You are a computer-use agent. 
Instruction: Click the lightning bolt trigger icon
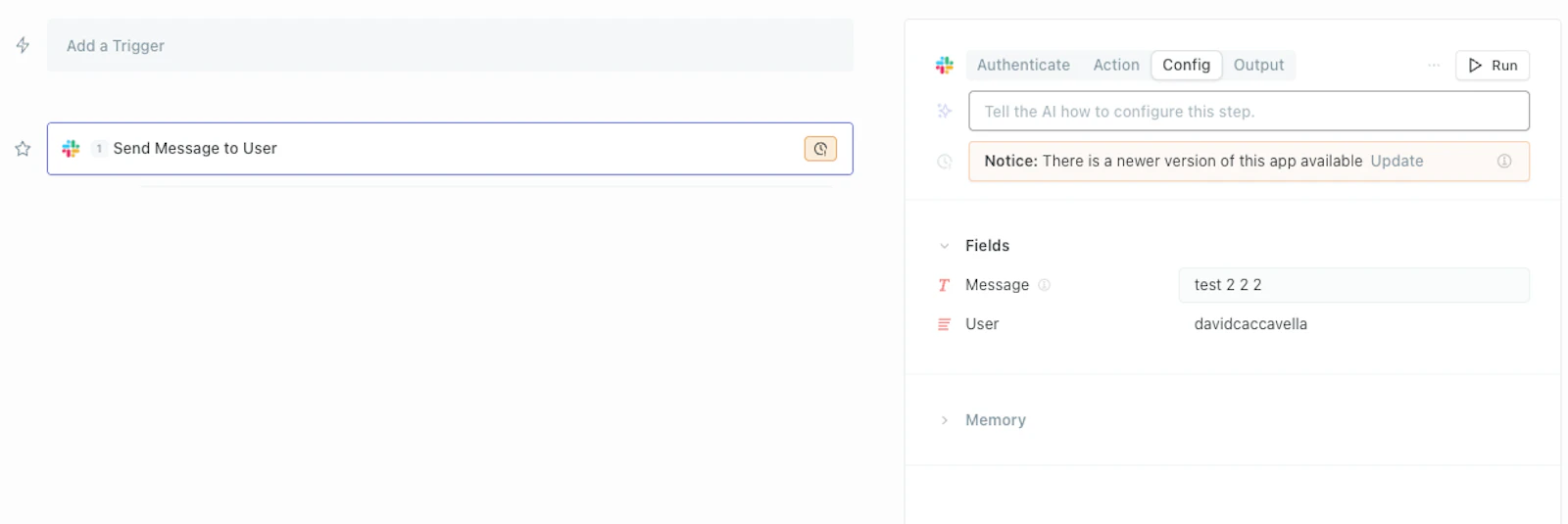23,45
